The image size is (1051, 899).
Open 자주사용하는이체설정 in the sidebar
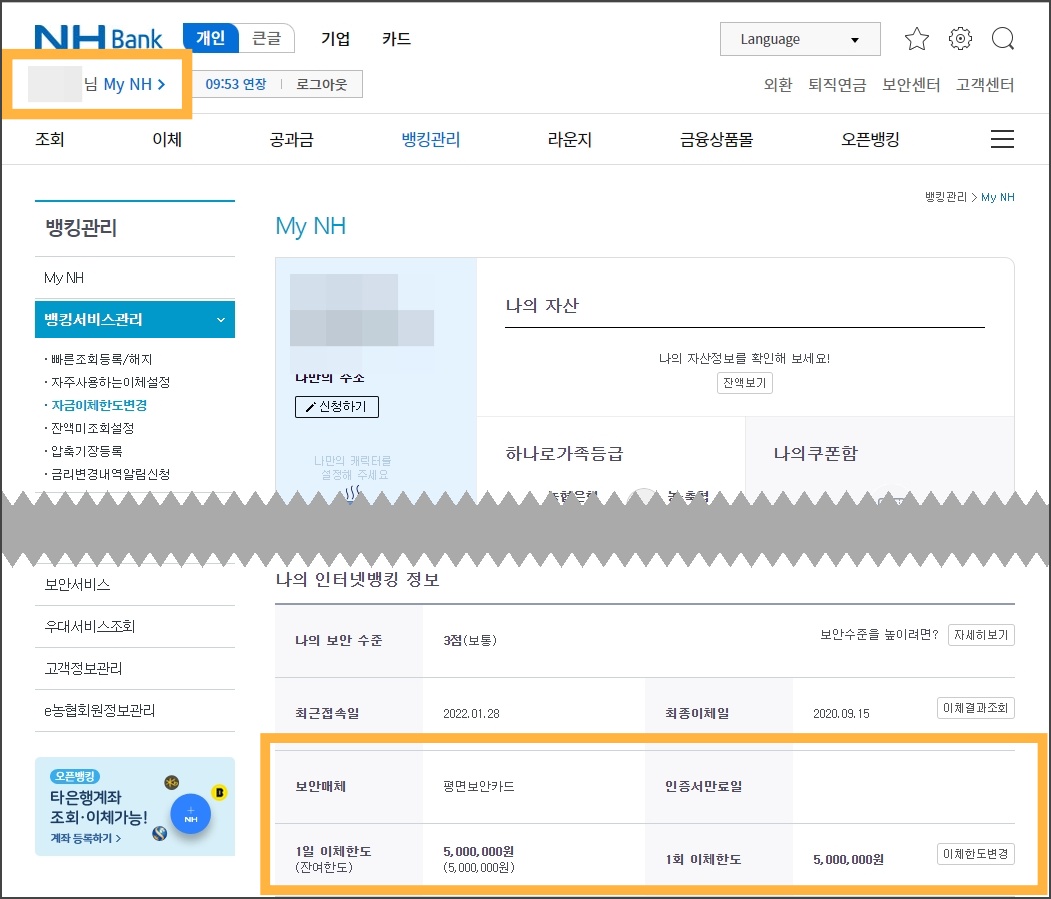pos(111,382)
